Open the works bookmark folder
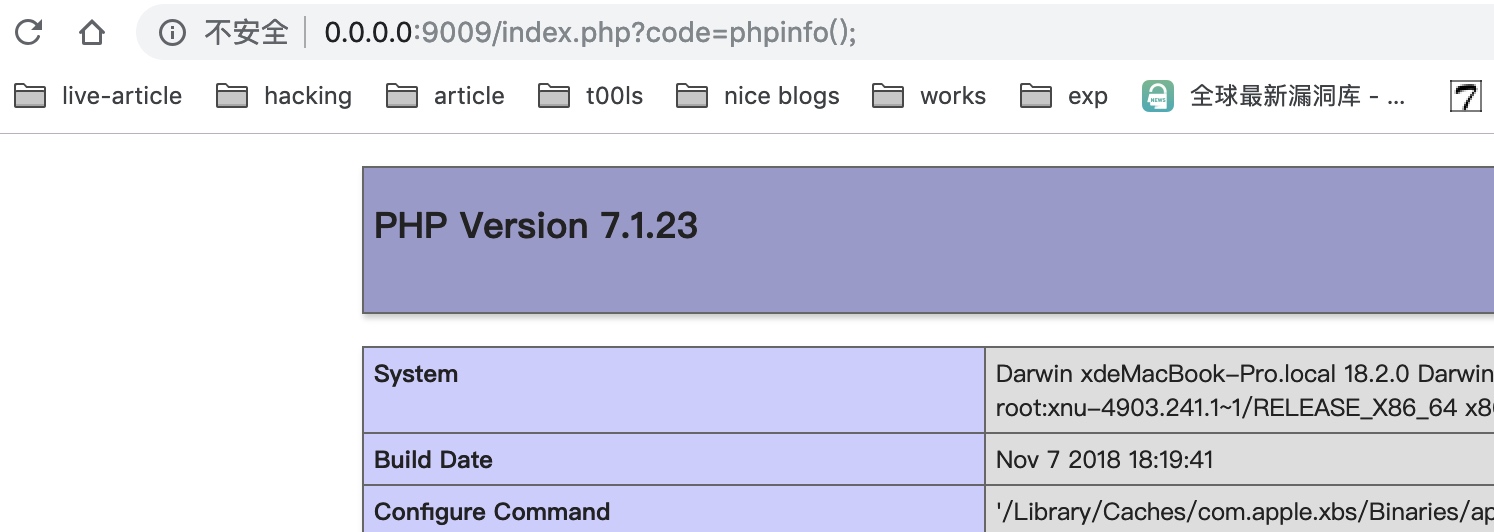Screen dimensions: 1494x532 (x=929, y=96)
